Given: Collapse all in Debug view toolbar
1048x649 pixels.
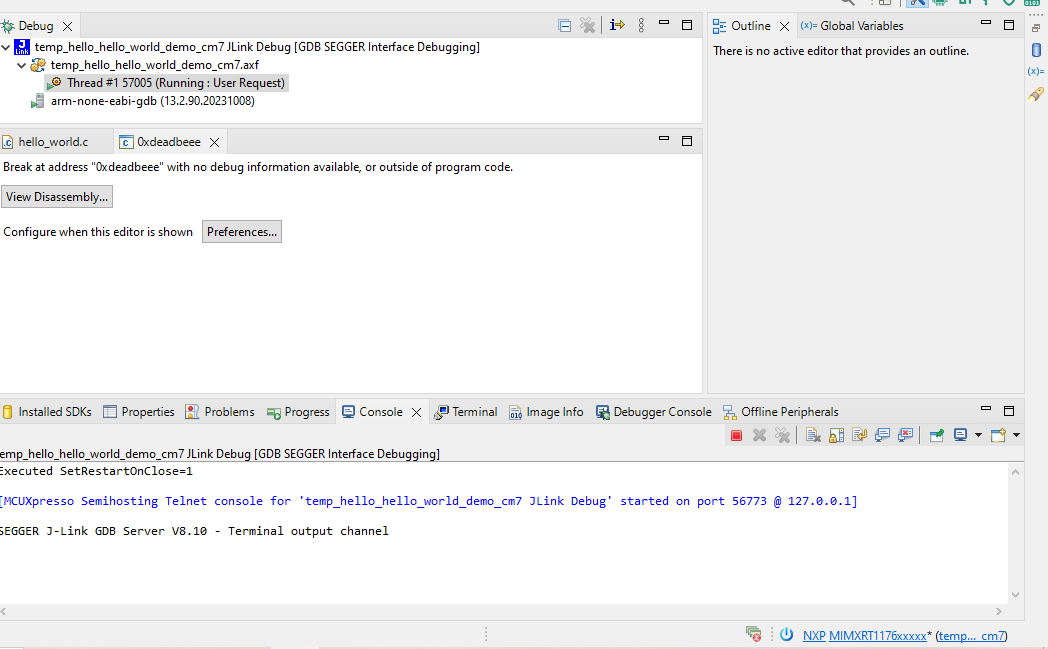Looking at the screenshot, I should pos(565,26).
